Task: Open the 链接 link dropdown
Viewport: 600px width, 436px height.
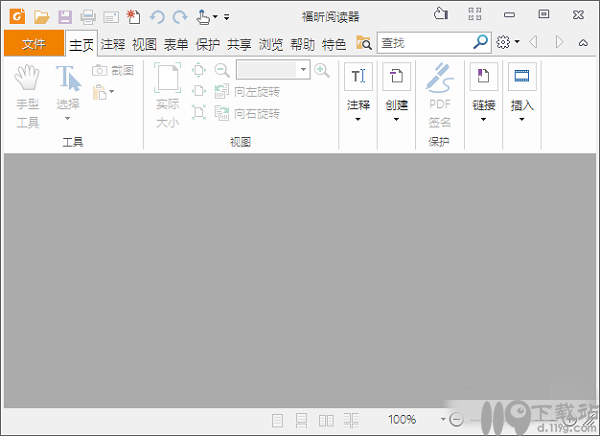Action: click(484, 92)
